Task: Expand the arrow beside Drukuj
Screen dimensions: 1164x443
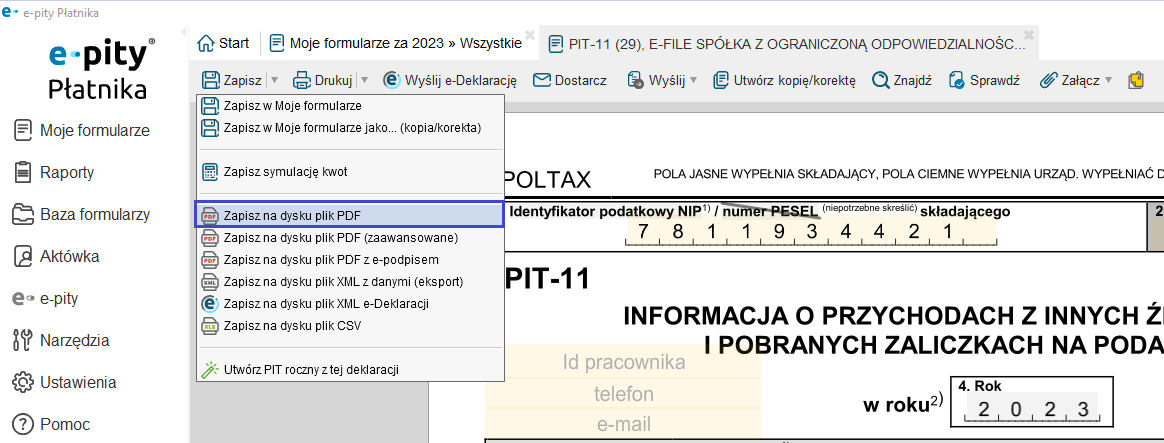Action: click(x=364, y=80)
